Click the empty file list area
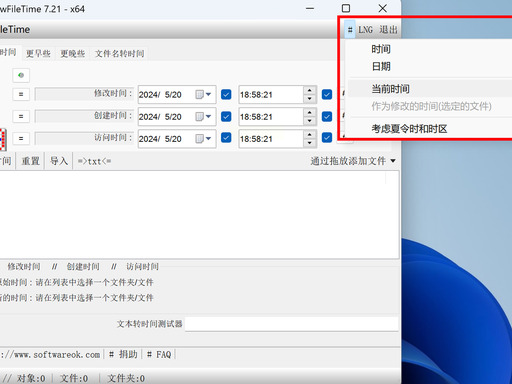The height and width of the screenshot is (384, 512). 199,215
